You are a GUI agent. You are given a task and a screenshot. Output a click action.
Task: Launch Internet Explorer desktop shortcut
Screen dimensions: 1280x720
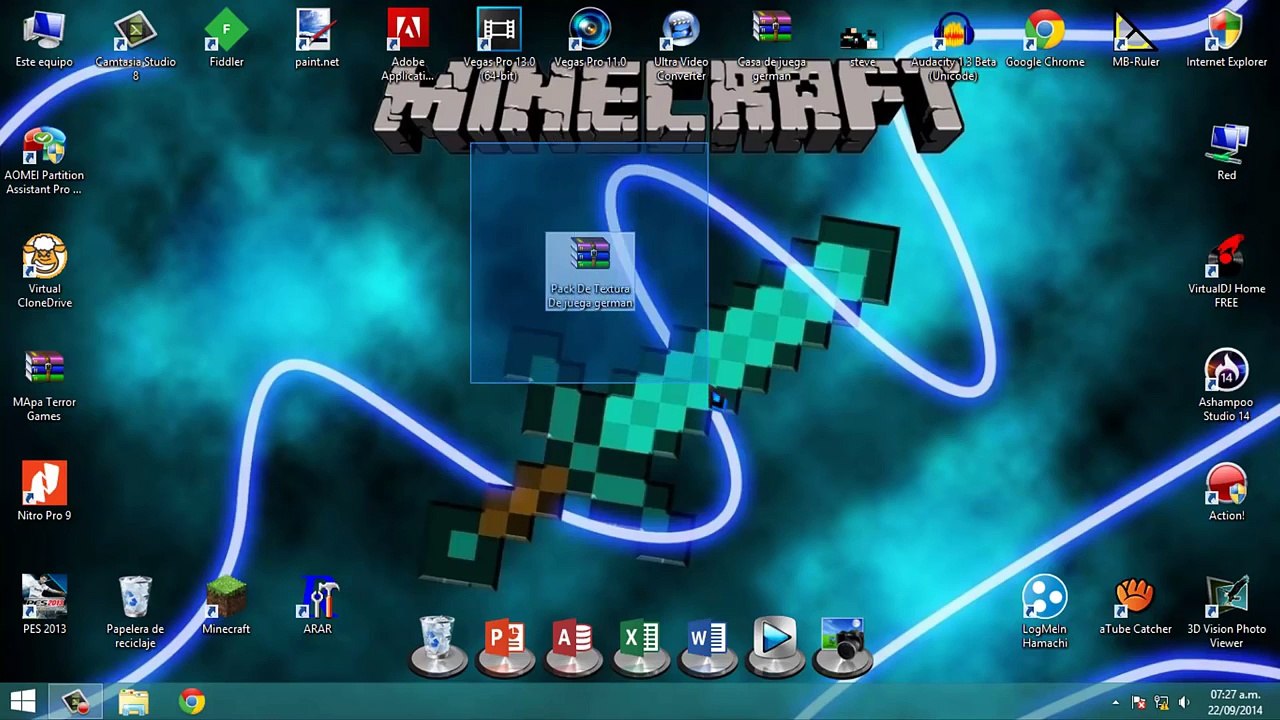click(1227, 40)
